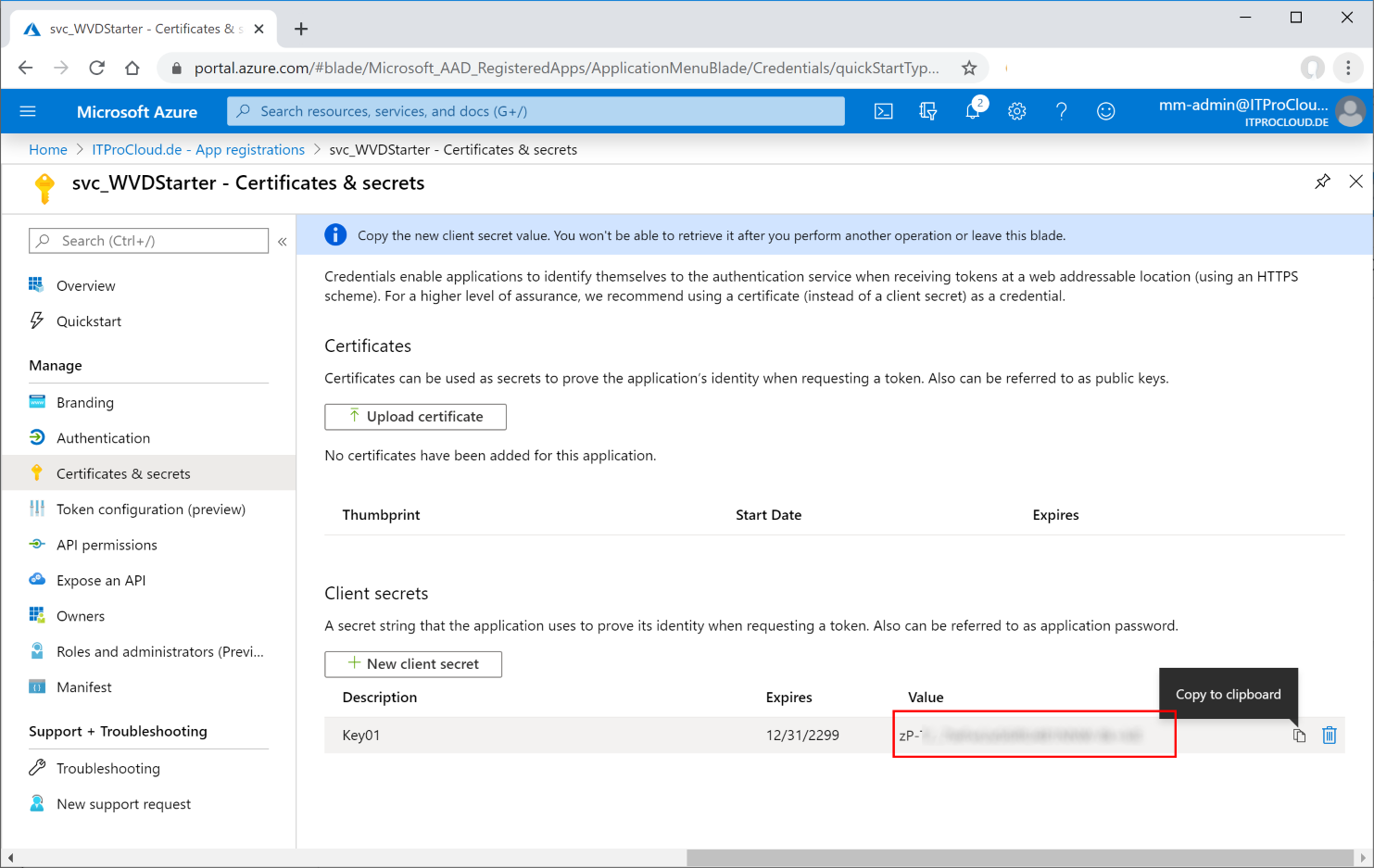Open the Azure portal hamburger menu
Viewport: 1374px width, 868px height.
click(x=28, y=111)
